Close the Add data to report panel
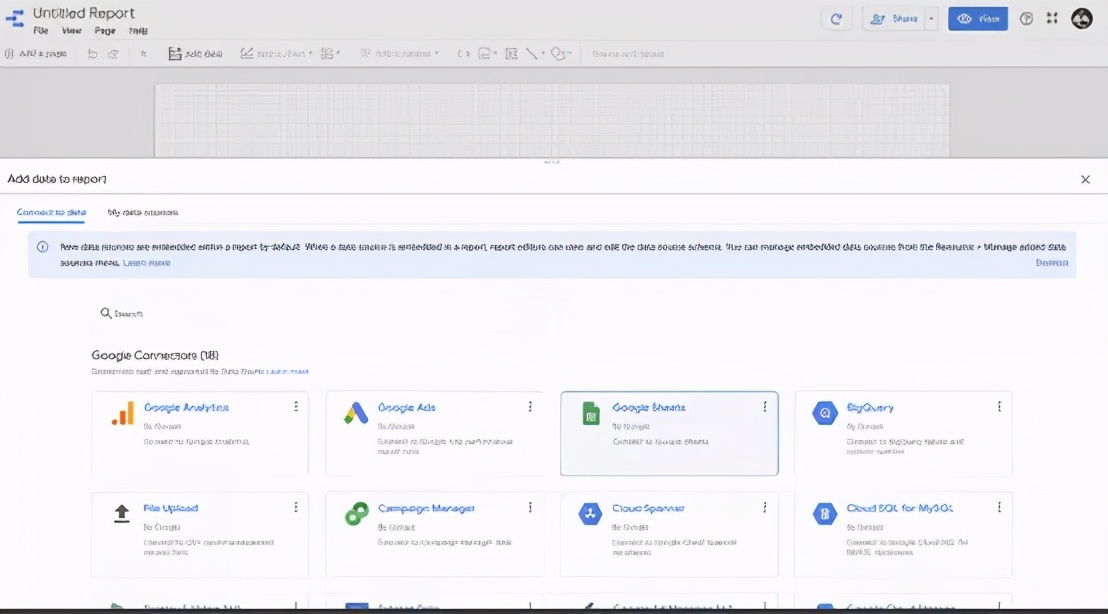This screenshot has width=1108, height=614. click(1085, 179)
